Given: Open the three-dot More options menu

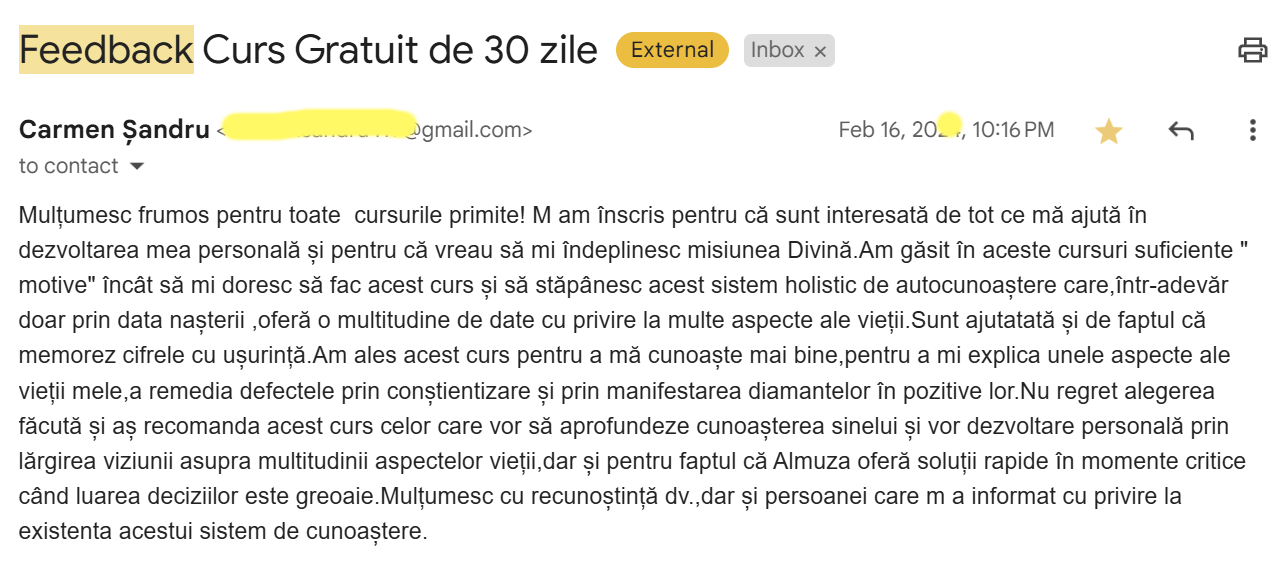Looking at the screenshot, I should pos(1252,130).
